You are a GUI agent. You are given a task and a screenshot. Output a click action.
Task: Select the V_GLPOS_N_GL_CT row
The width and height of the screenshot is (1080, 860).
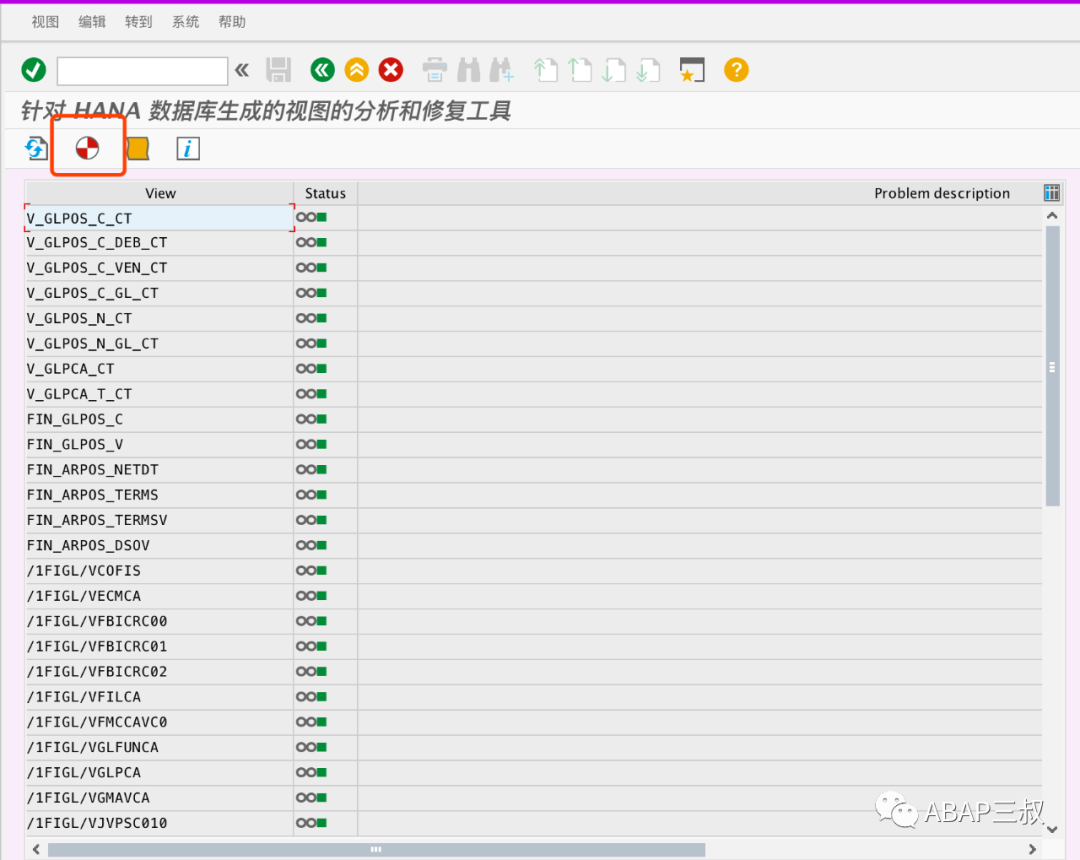pyautogui.click(x=533, y=344)
